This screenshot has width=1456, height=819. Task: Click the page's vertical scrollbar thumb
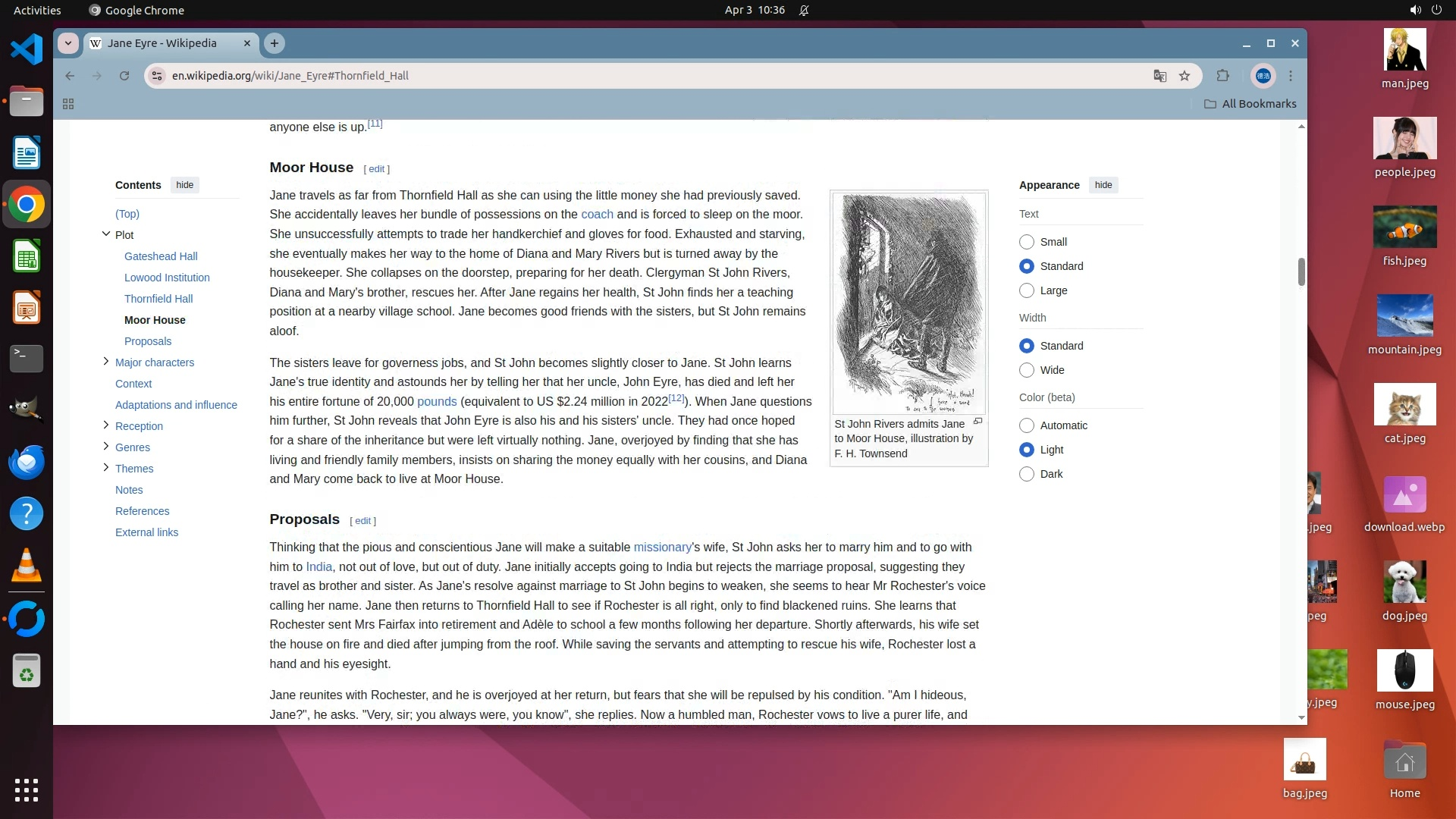tap(1301, 271)
